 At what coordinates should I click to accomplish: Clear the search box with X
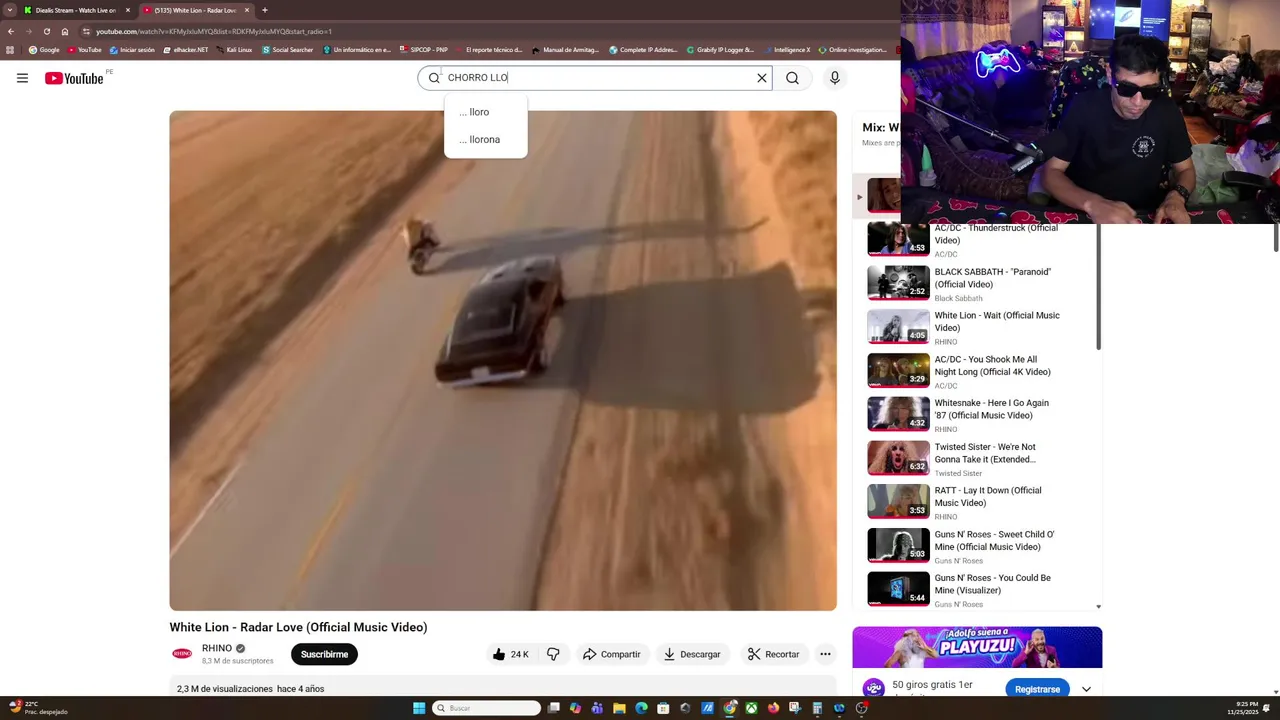pyautogui.click(x=761, y=78)
